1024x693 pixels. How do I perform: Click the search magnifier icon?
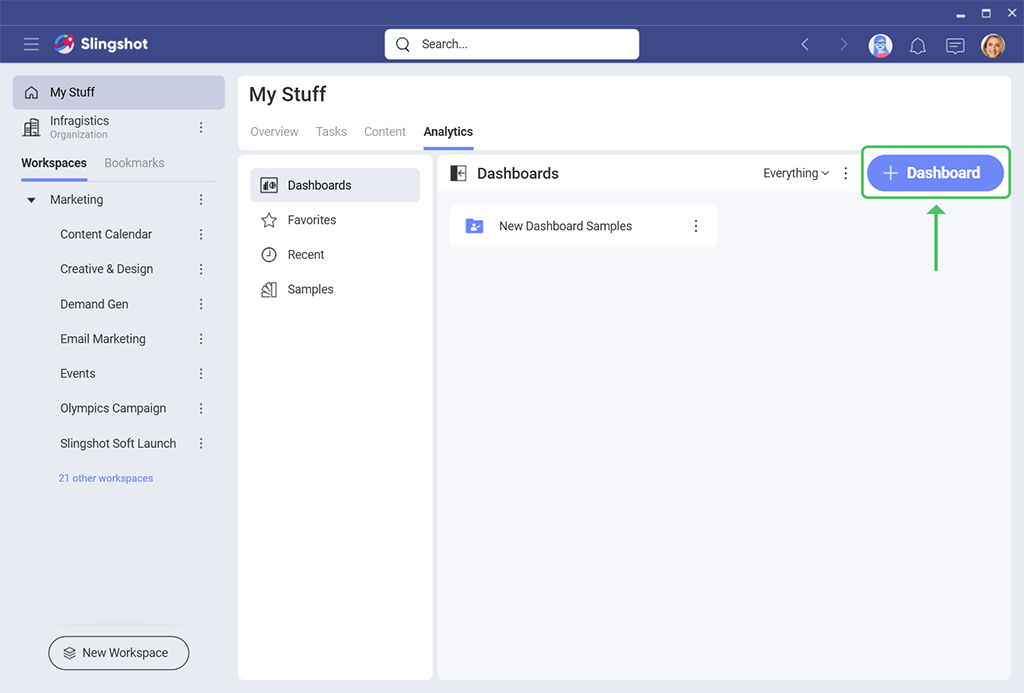(x=403, y=44)
